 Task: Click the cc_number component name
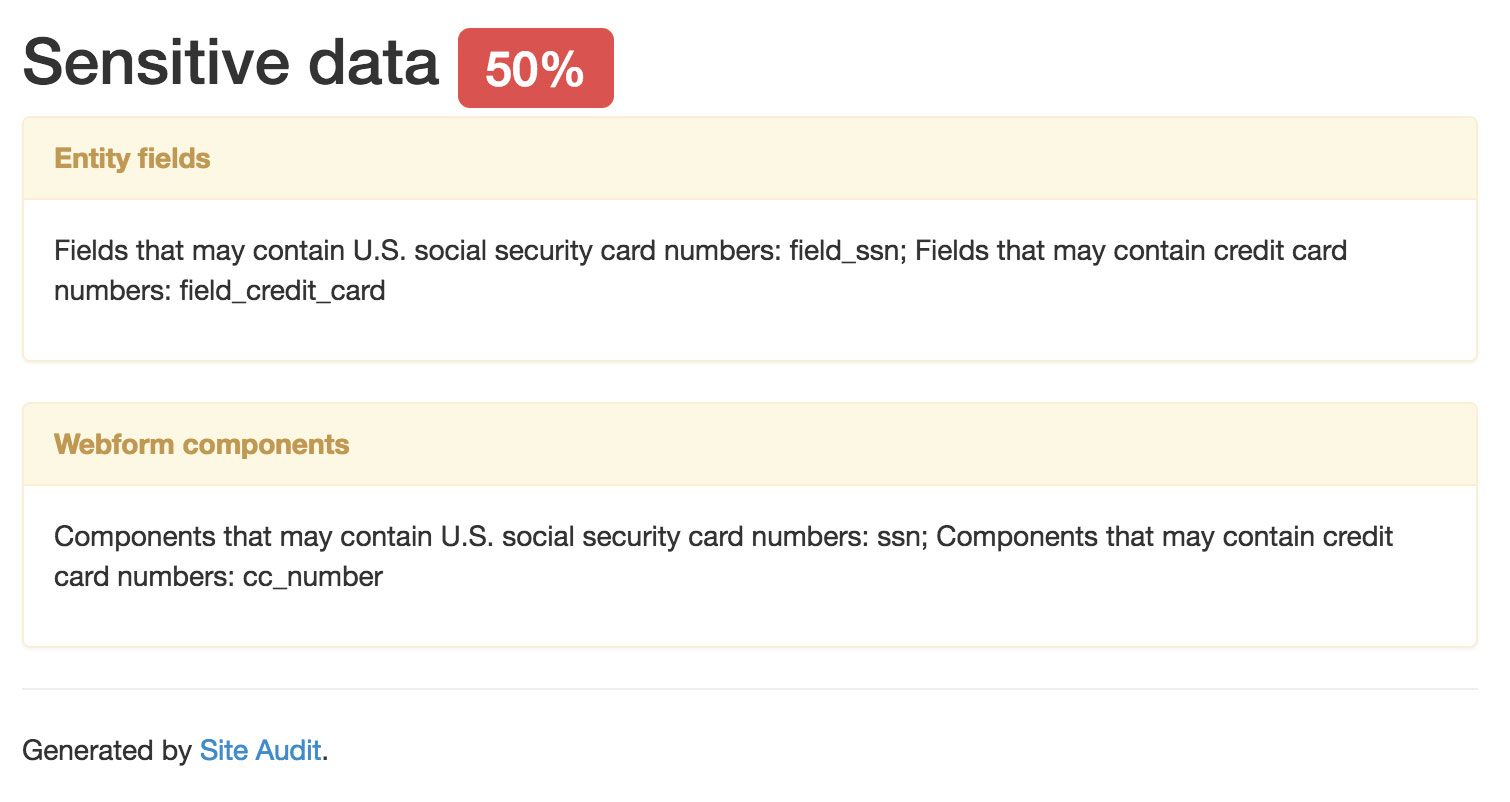coord(313,578)
